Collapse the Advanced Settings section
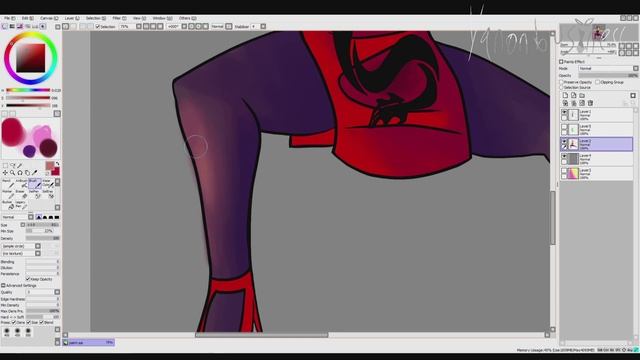 [x=3, y=286]
